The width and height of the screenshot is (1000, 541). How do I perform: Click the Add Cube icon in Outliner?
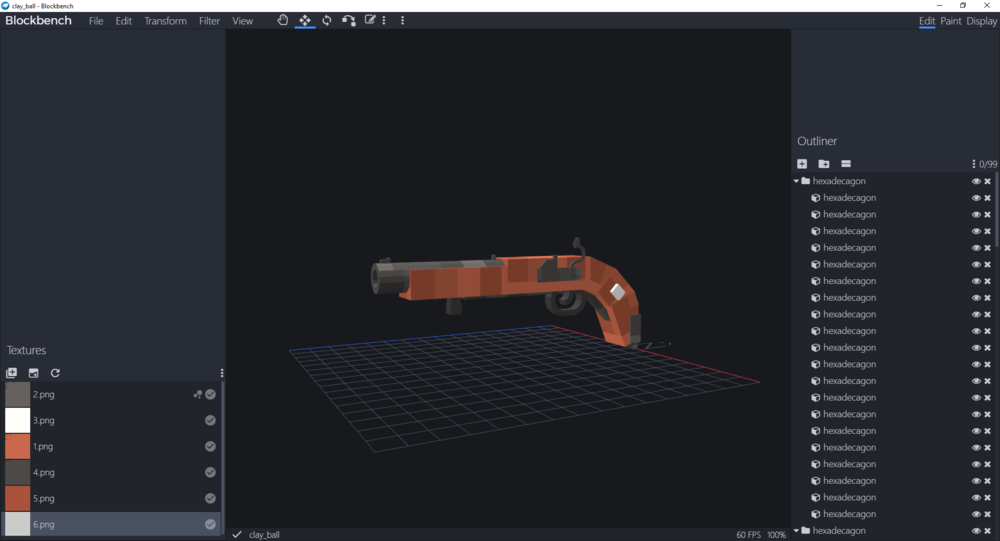[802, 164]
